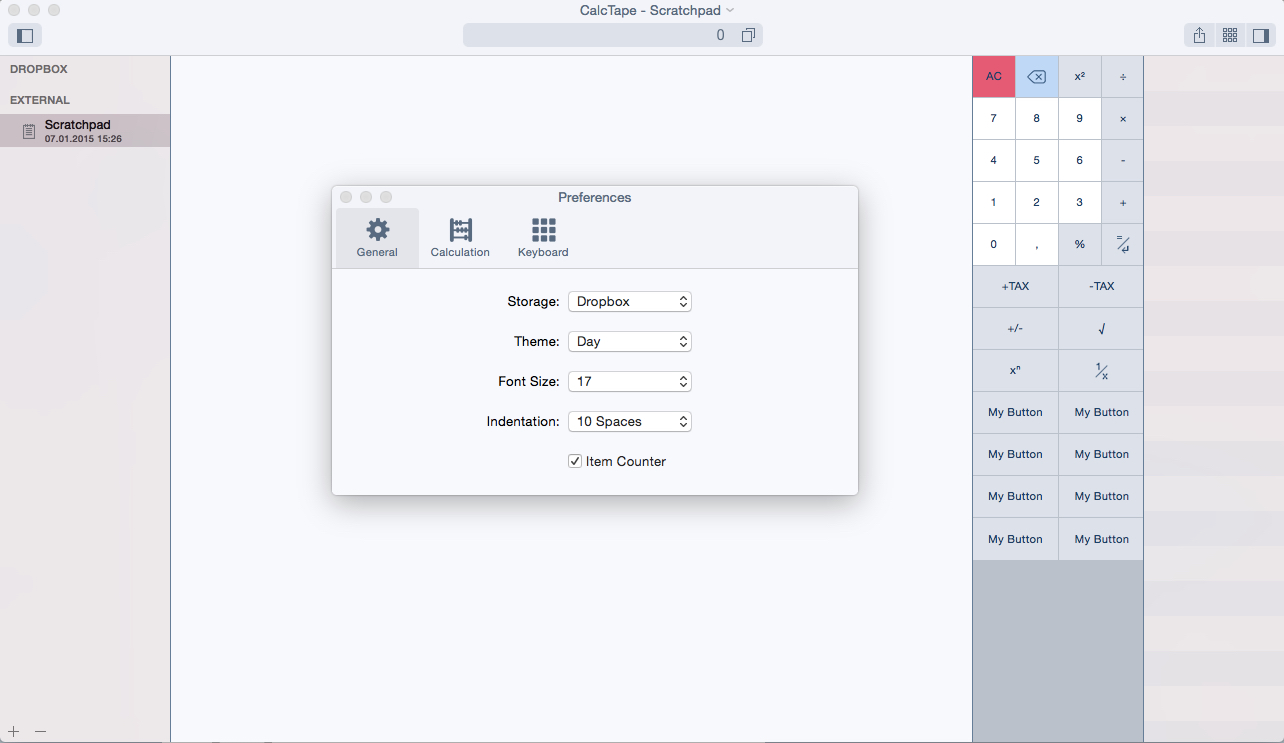Screen dimensions: 1284x743
Task: Click the square root key
Action: point(1101,328)
